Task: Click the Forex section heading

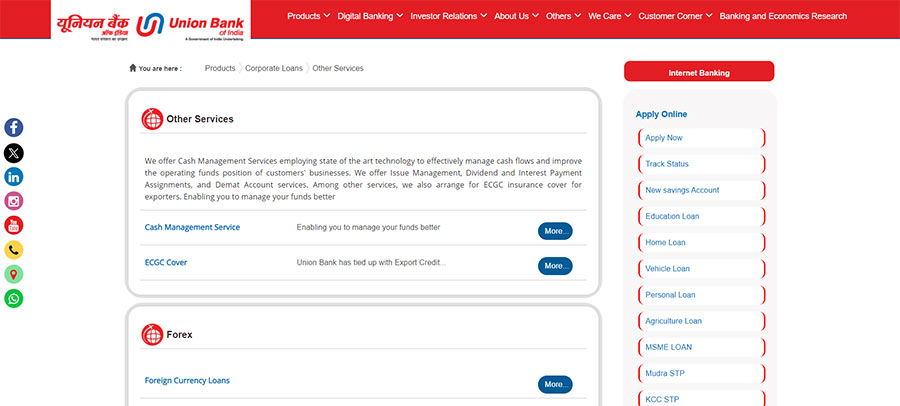Action: click(x=179, y=334)
